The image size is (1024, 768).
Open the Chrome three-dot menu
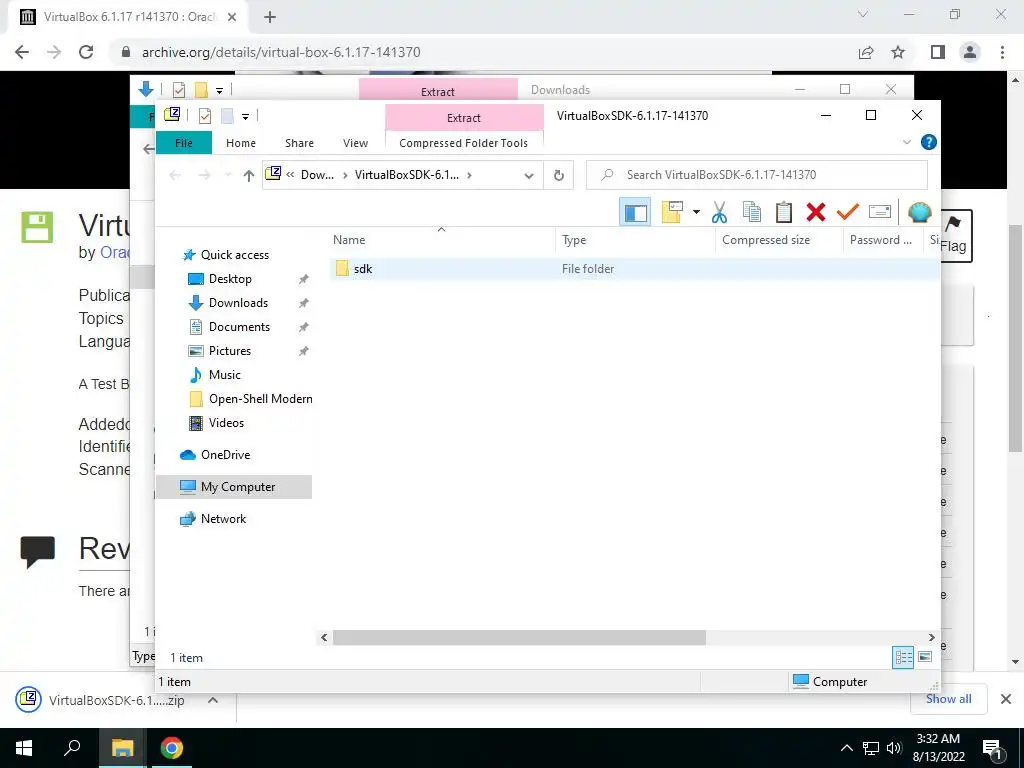click(x=1002, y=52)
